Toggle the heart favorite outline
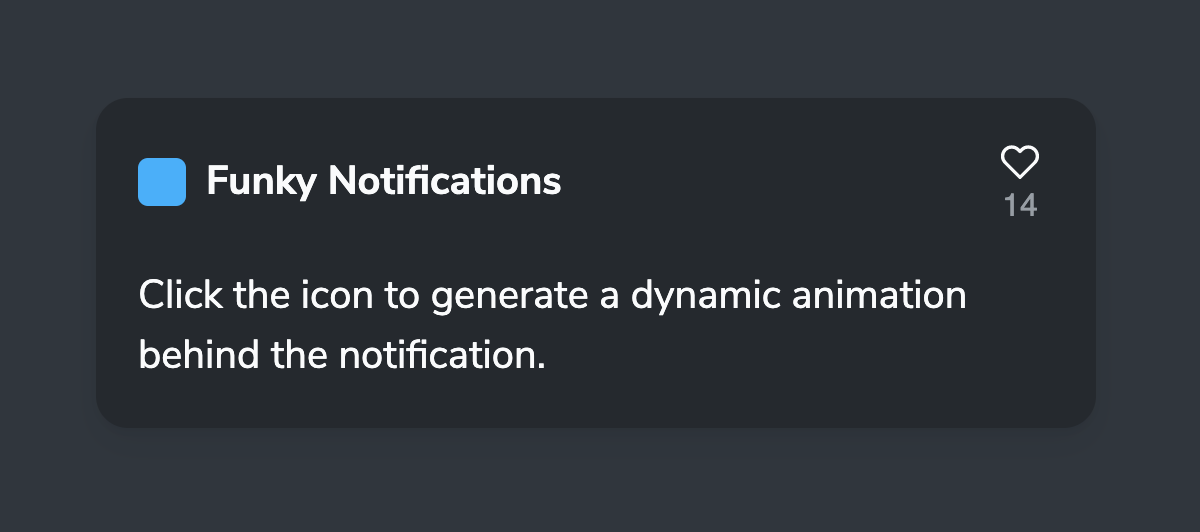Image resolution: width=1200 pixels, height=532 pixels. (1020, 163)
